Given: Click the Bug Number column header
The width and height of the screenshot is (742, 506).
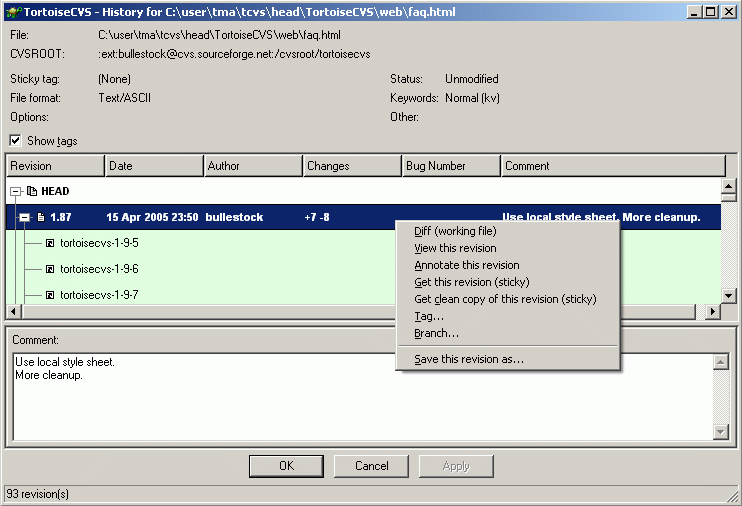Looking at the screenshot, I should click(451, 166).
